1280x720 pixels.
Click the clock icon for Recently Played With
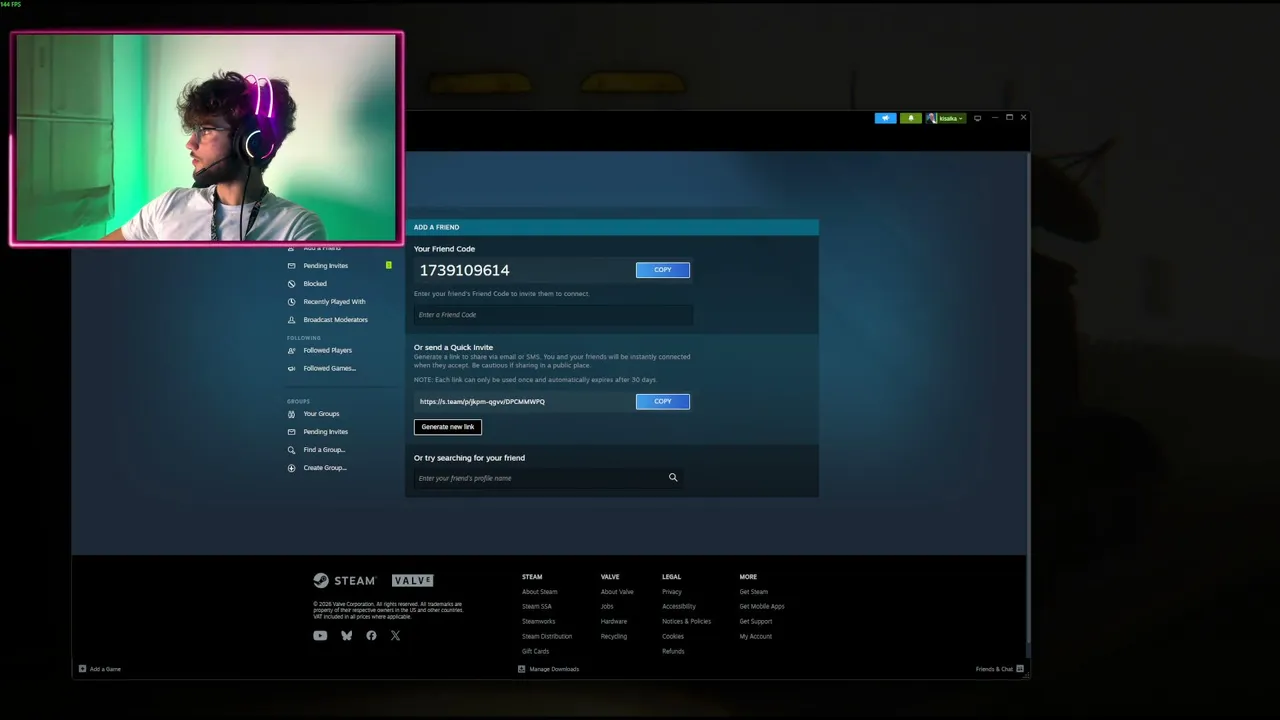pos(292,302)
